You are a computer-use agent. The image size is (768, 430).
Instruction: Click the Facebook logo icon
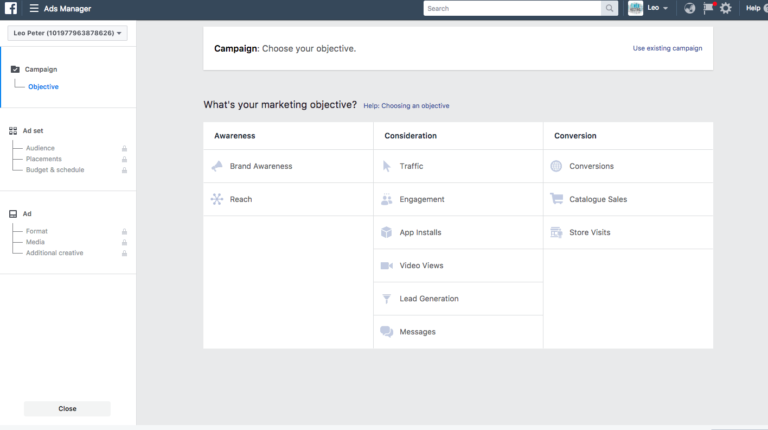(11, 8)
